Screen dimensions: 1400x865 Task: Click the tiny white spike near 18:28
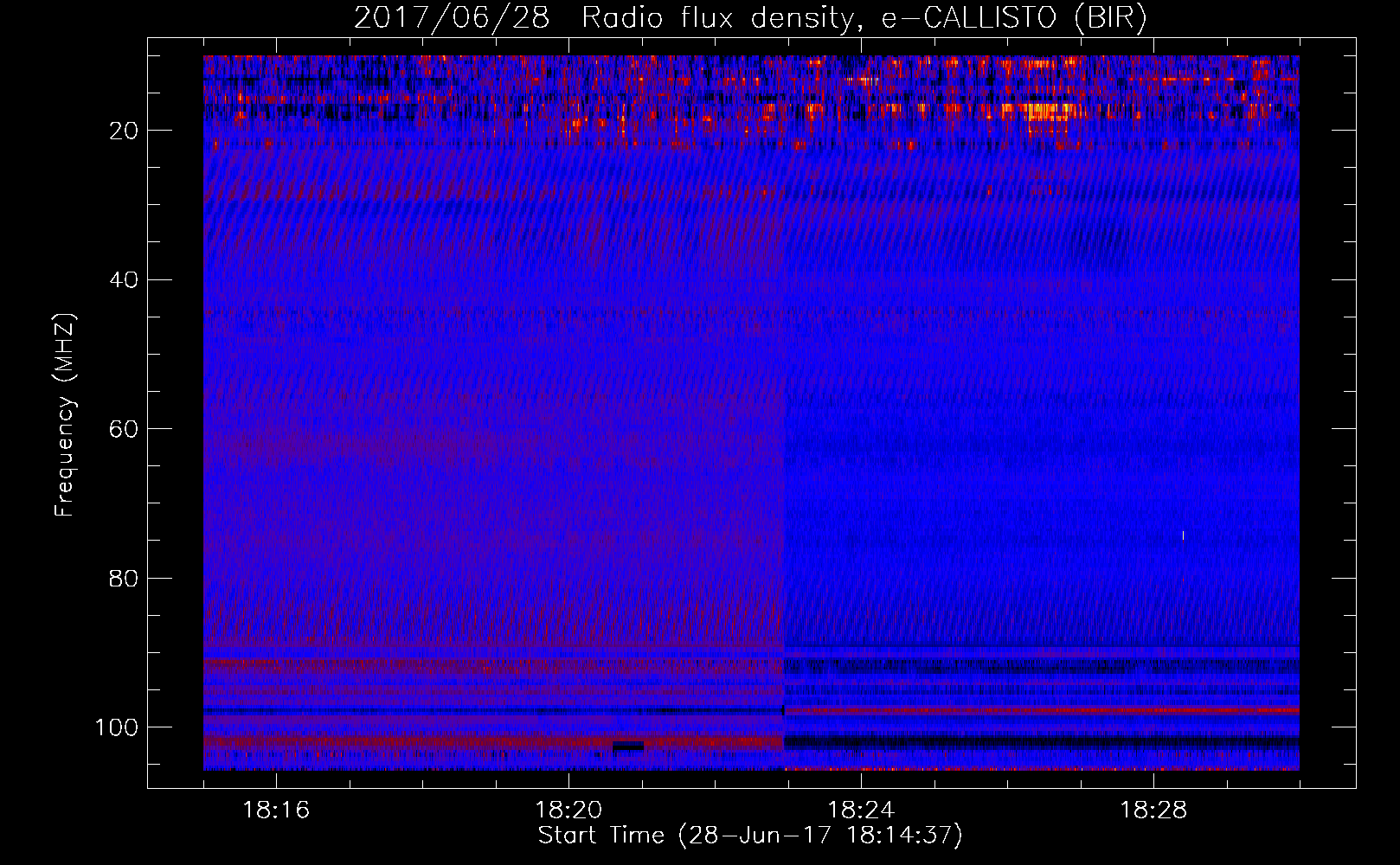pyautogui.click(x=1183, y=535)
